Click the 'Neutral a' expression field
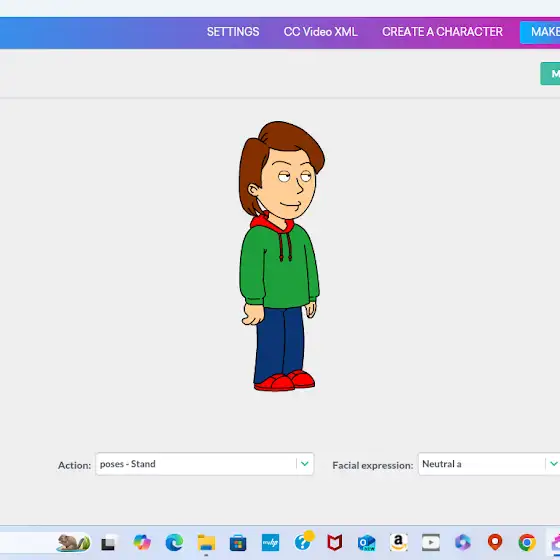 point(489,464)
